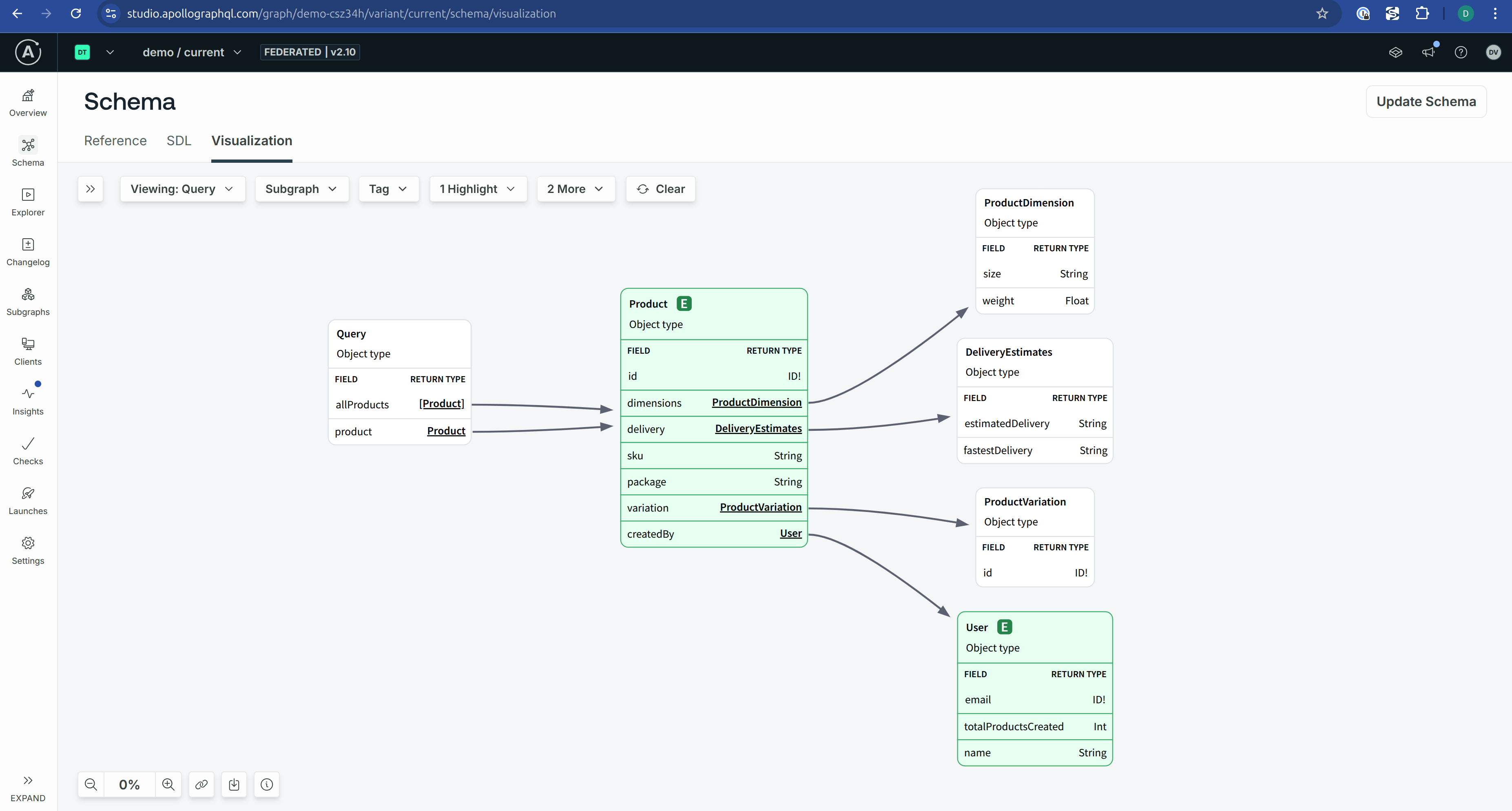The height and width of the screenshot is (811, 1512).
Task: Expand the left panel with the double chevron
Action: pos(91,189)
